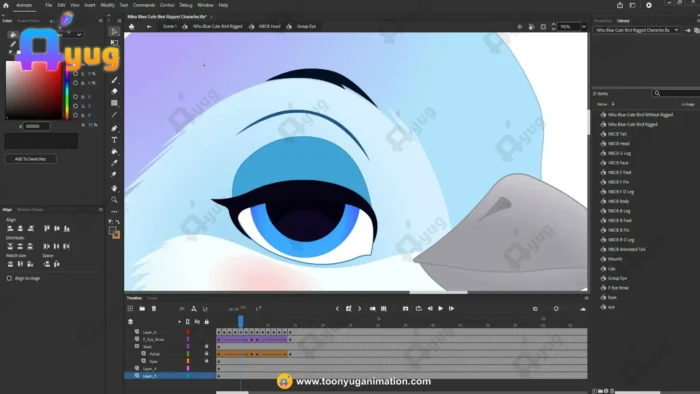Viewport: 700px width, 394px height.
Task: Step forward one frame
Action: click(x=451, y=308)
